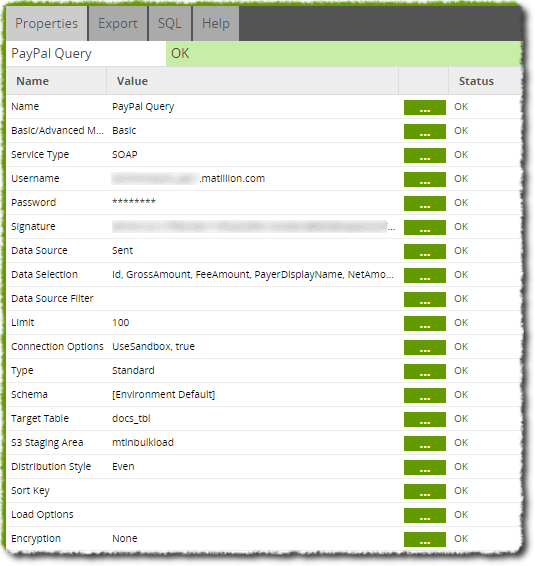
Task: Click the ... button for Target Table
Action: tap(425, 419)
